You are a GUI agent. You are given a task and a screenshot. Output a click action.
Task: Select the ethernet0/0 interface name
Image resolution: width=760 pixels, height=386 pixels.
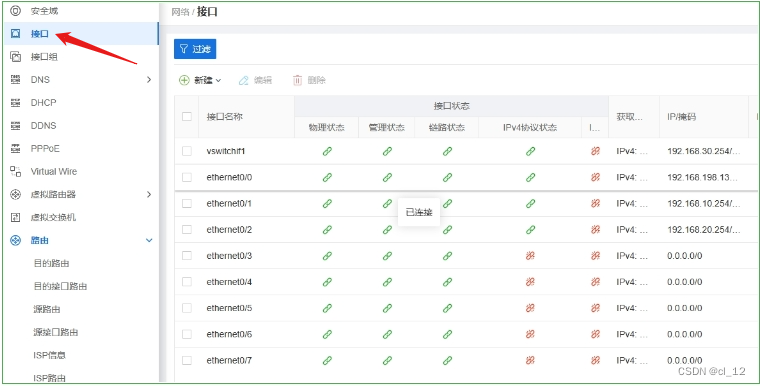[229, 177]
